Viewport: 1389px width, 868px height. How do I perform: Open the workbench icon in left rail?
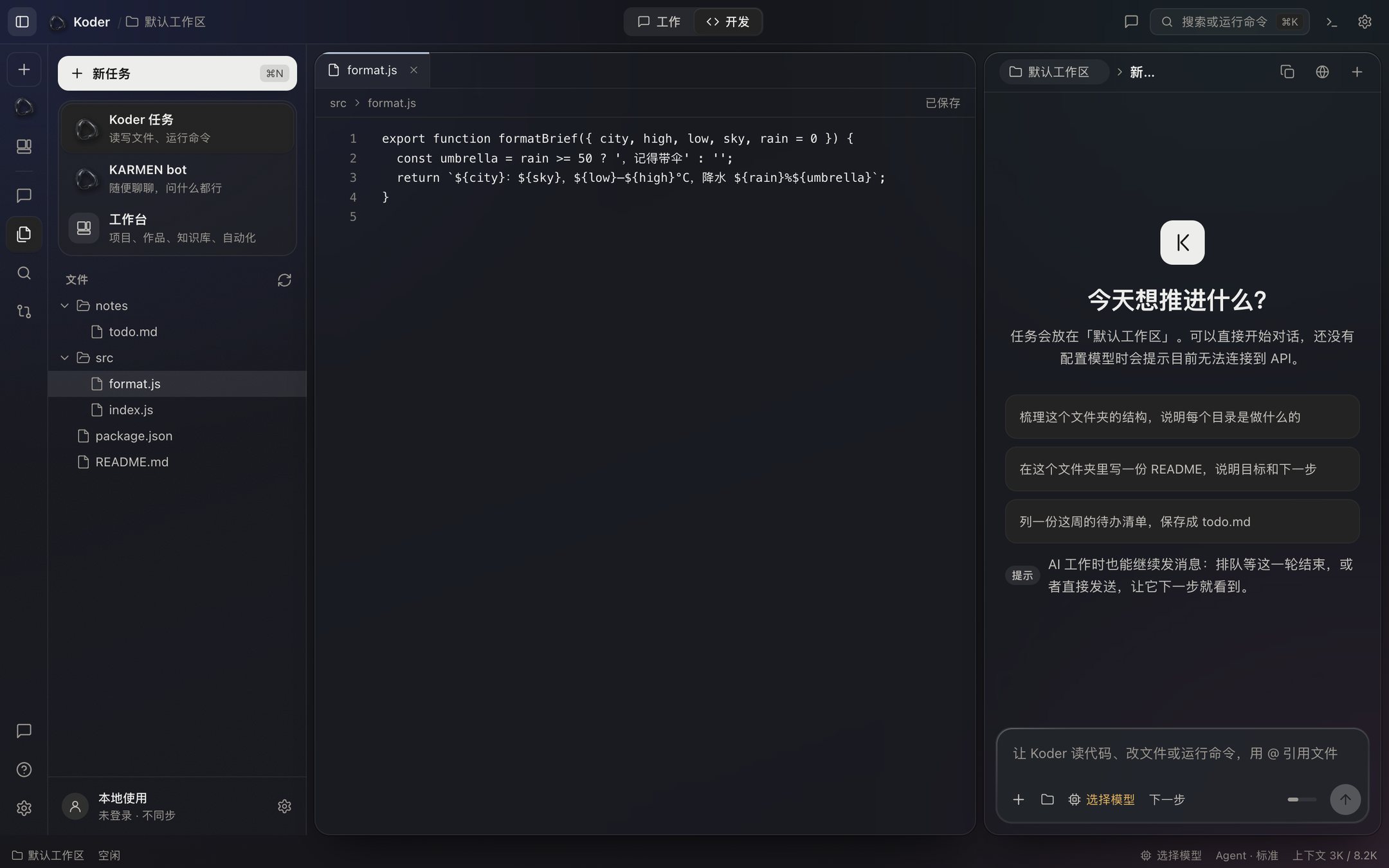pos(24,146)
